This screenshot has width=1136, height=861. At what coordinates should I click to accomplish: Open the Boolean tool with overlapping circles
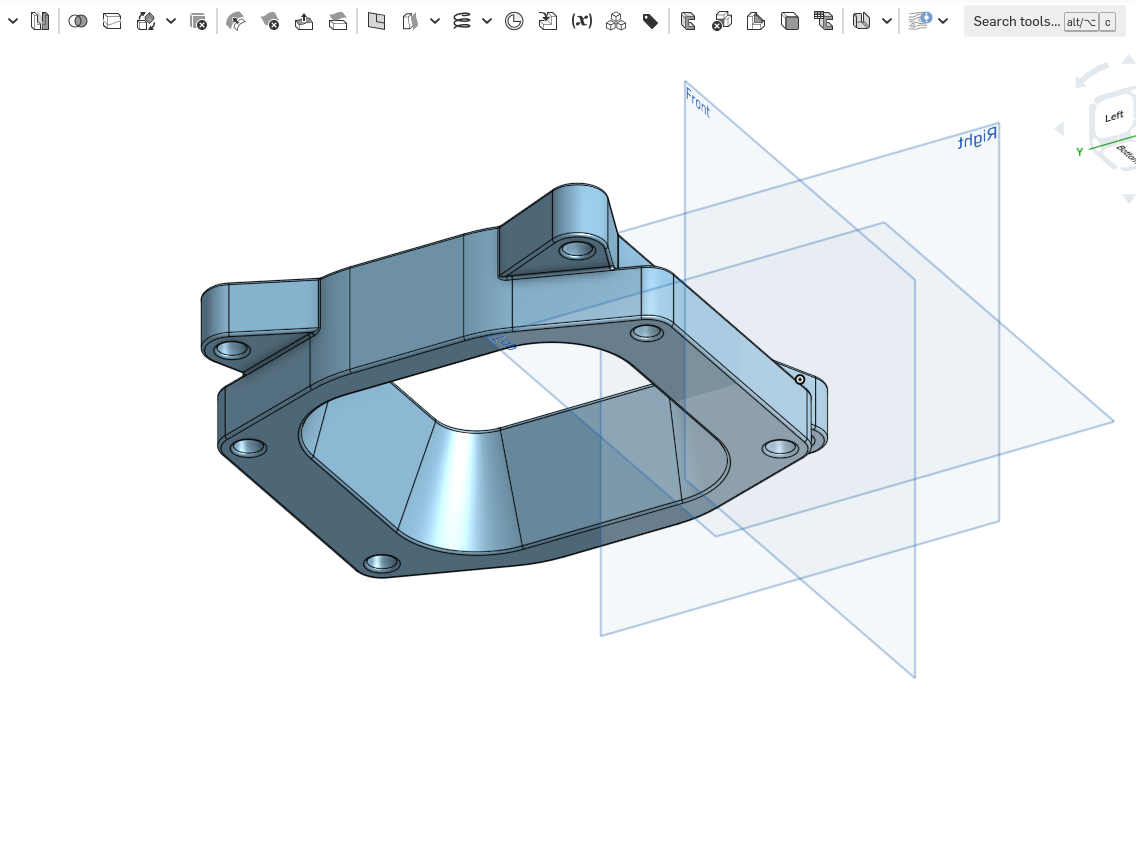coord(78,21)
